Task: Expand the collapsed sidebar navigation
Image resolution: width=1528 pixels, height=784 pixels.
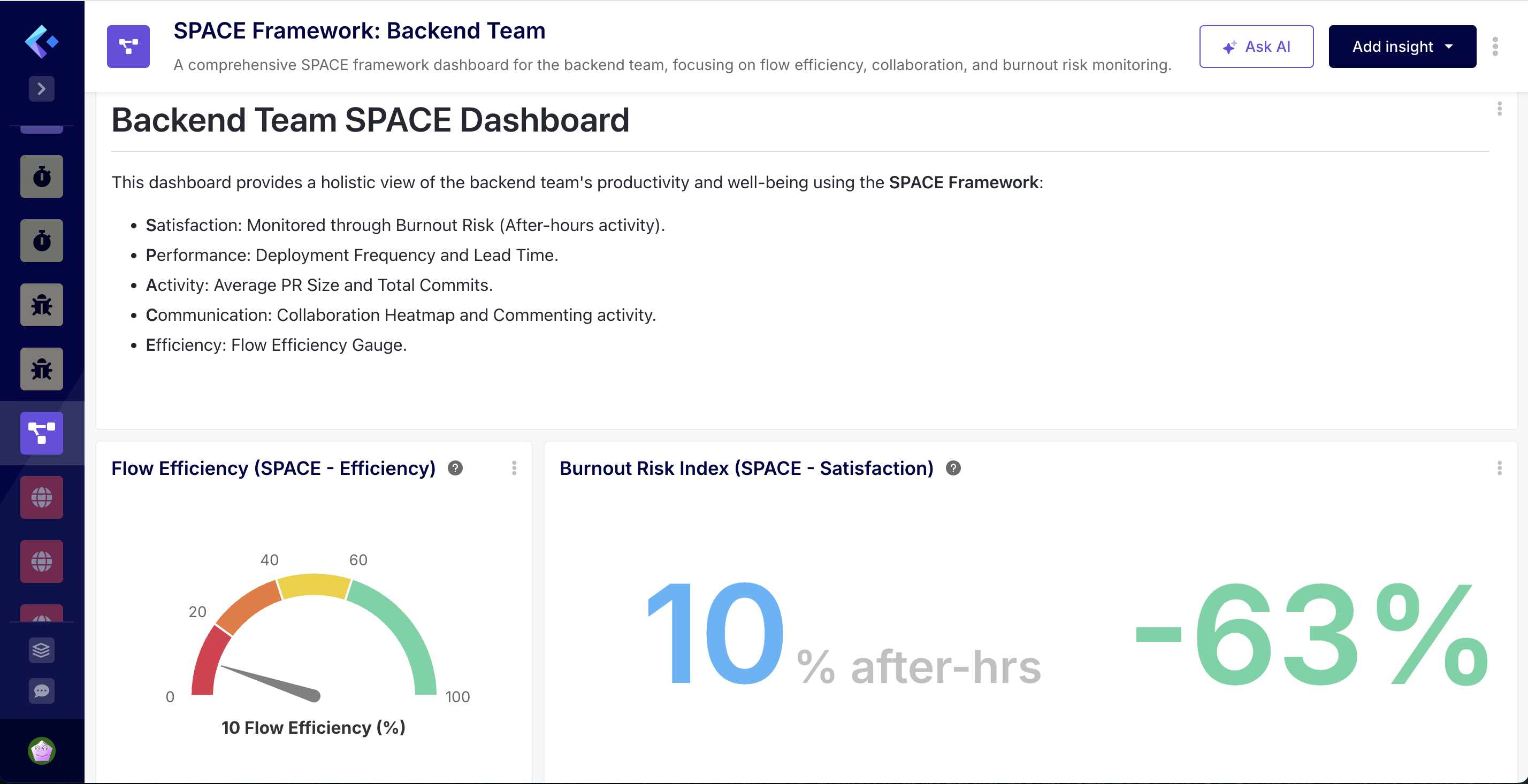Action: point(41,88)
